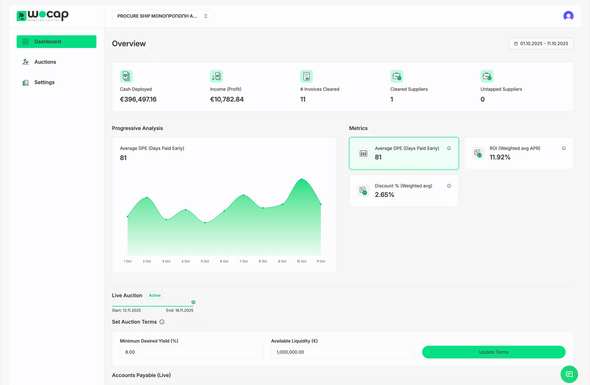Click the info icon beside Set Auction Terms
590x385 pixels.
click(x=162, y=322)
